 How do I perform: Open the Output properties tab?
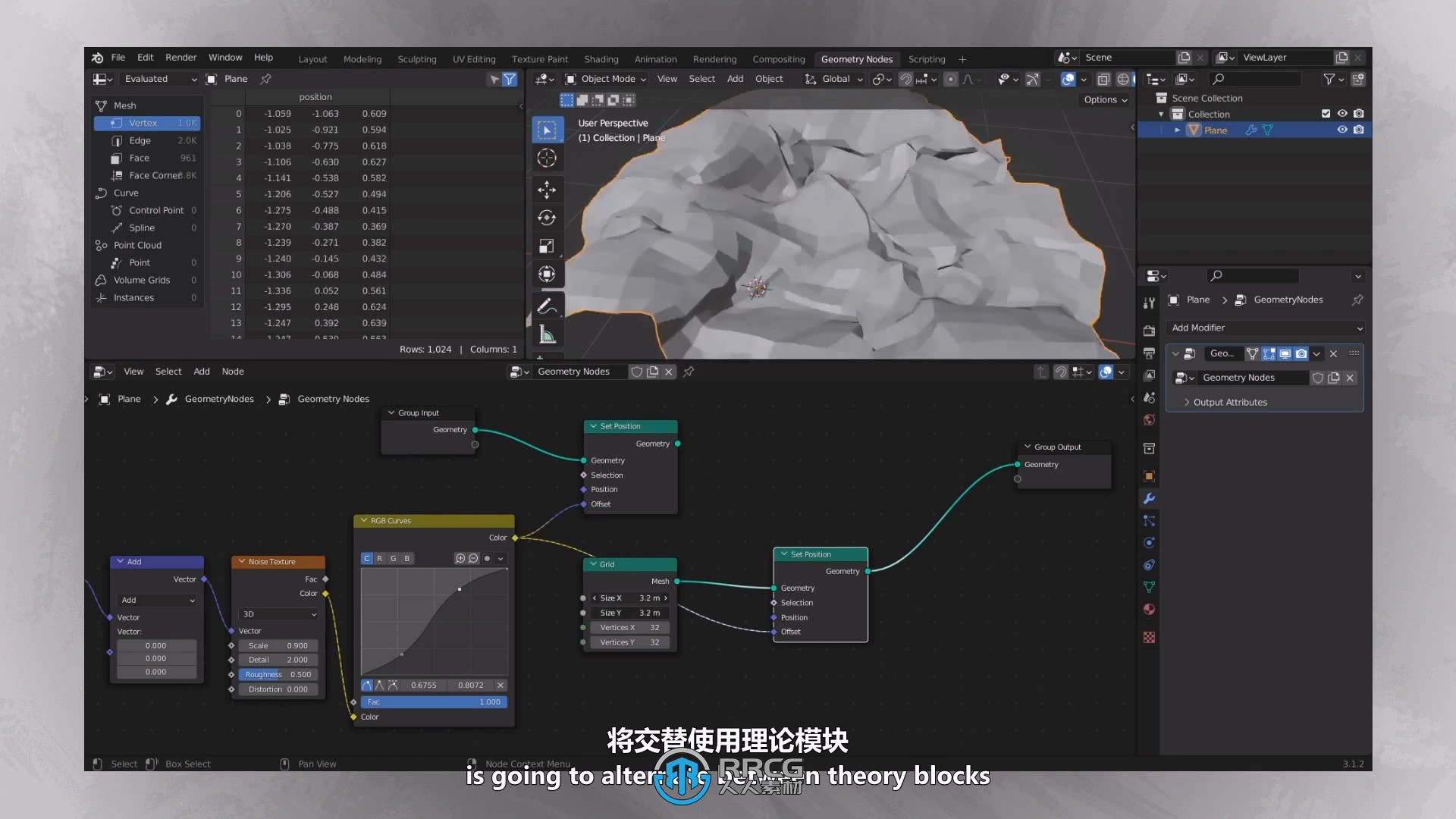1149,353
